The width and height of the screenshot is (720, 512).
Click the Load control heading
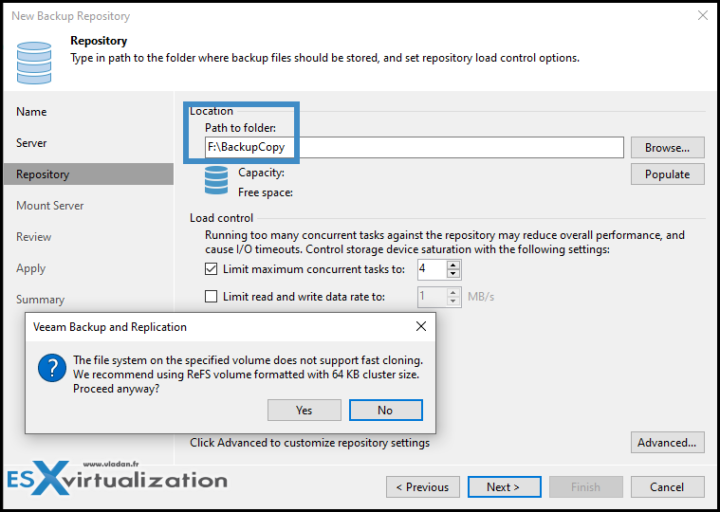pyautogui.click(x=221, y=218)
